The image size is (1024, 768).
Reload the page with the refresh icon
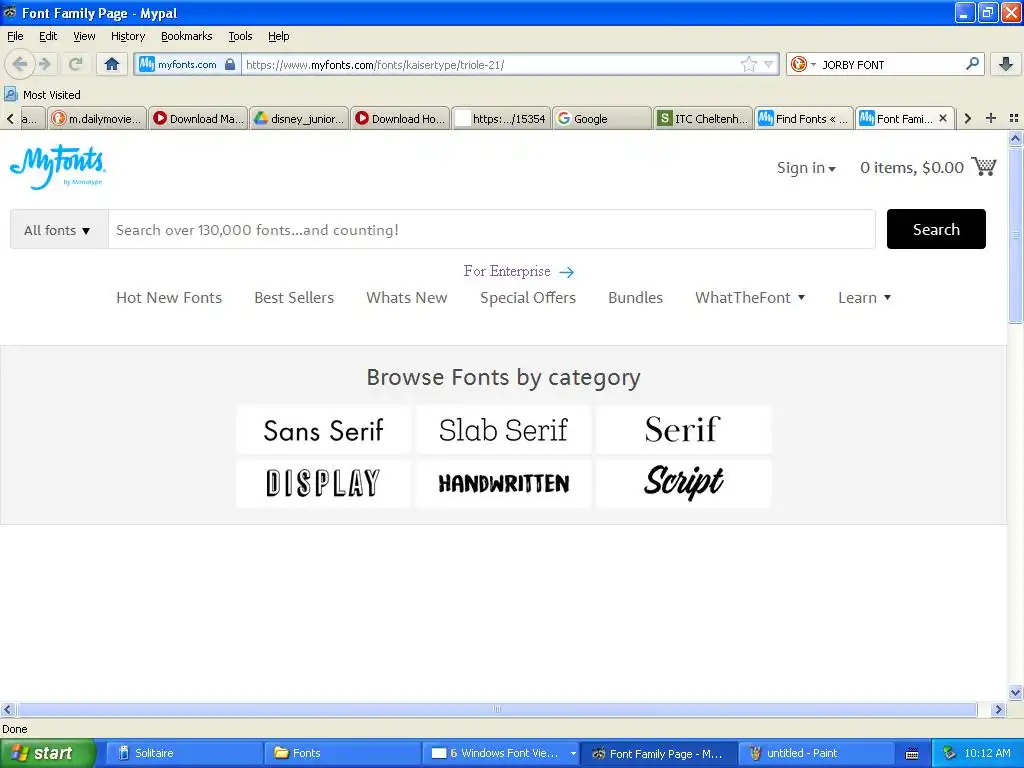tap(75, 64)
